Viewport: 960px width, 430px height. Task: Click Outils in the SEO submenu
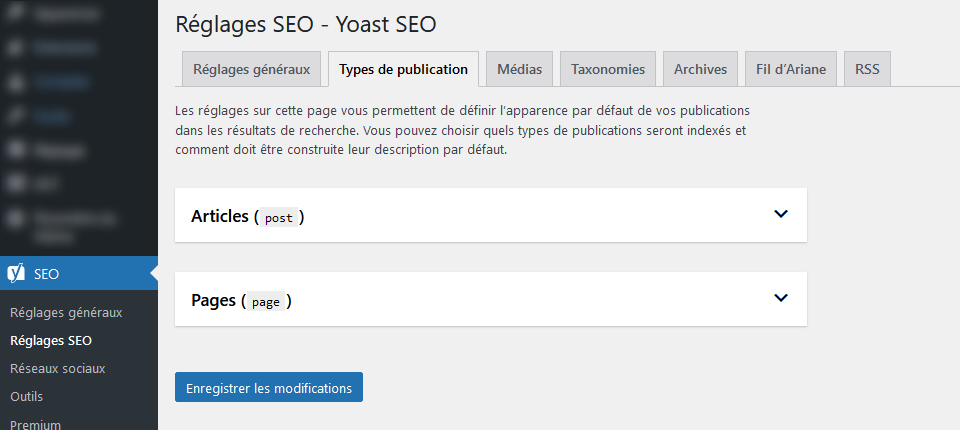(27, 396)
